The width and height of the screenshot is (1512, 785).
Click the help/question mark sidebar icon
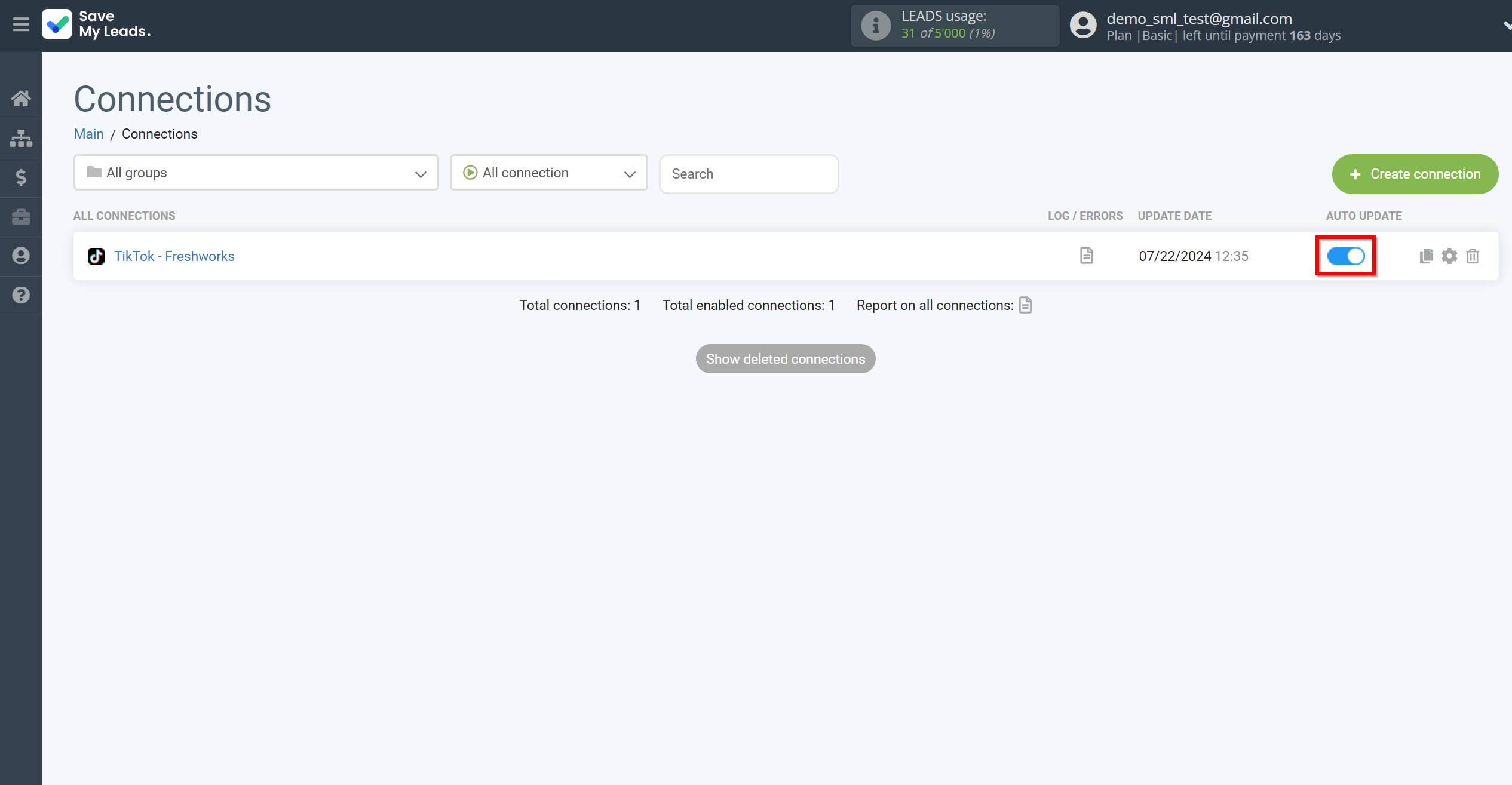(21, 294)
